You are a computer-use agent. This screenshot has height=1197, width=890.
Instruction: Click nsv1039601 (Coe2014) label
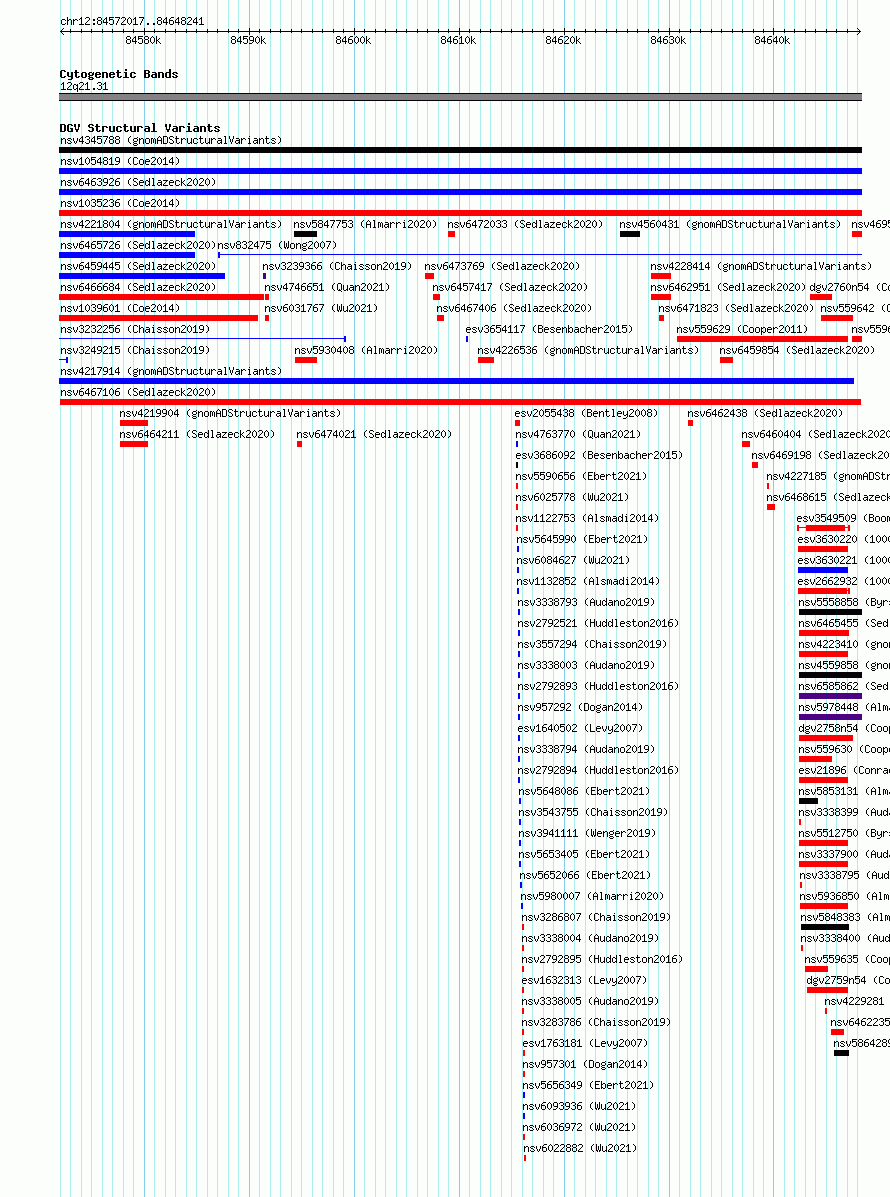click(120, 308)
